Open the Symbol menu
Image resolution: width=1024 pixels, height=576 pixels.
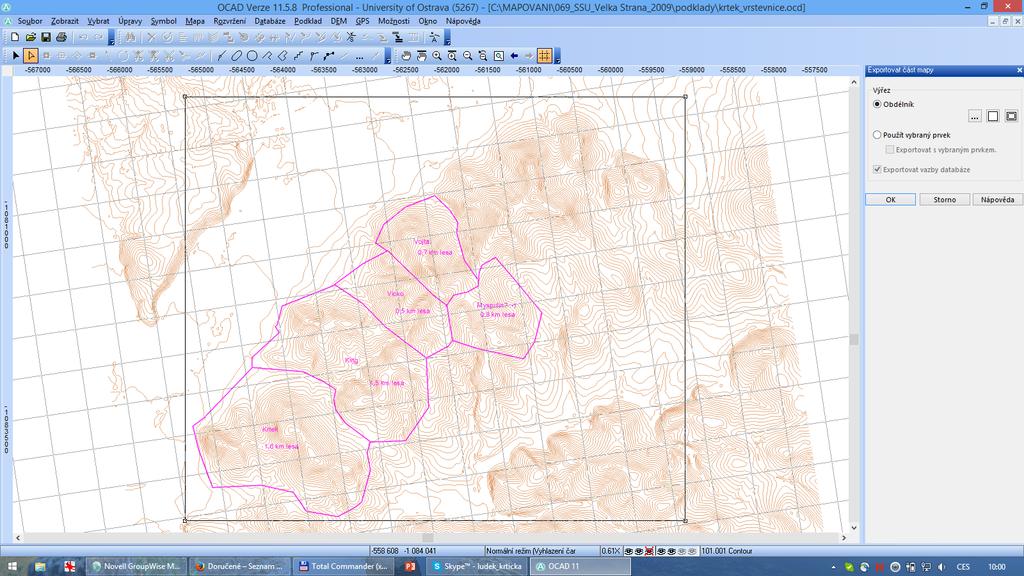coord(163,21)
